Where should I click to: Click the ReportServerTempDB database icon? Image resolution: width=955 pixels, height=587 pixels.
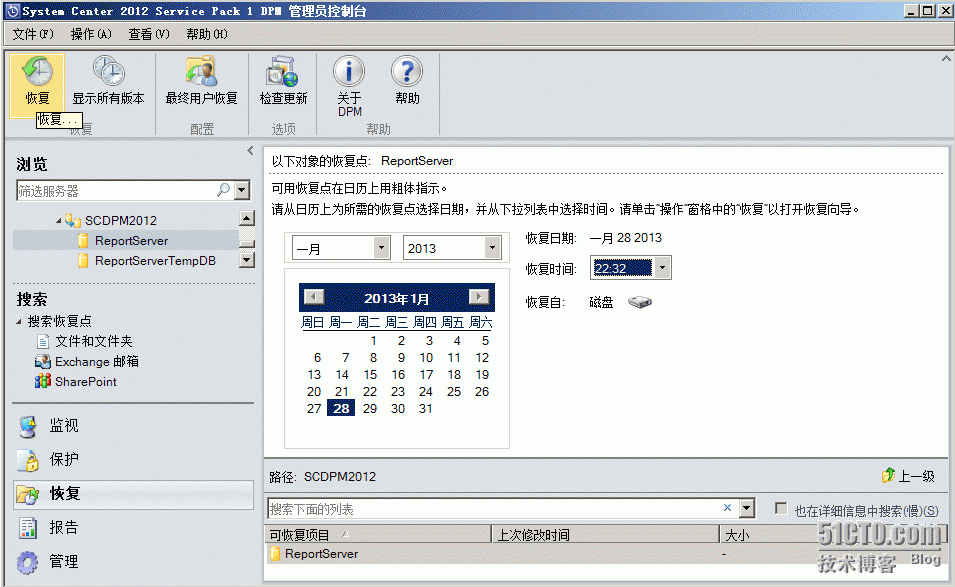coord(83,261)
